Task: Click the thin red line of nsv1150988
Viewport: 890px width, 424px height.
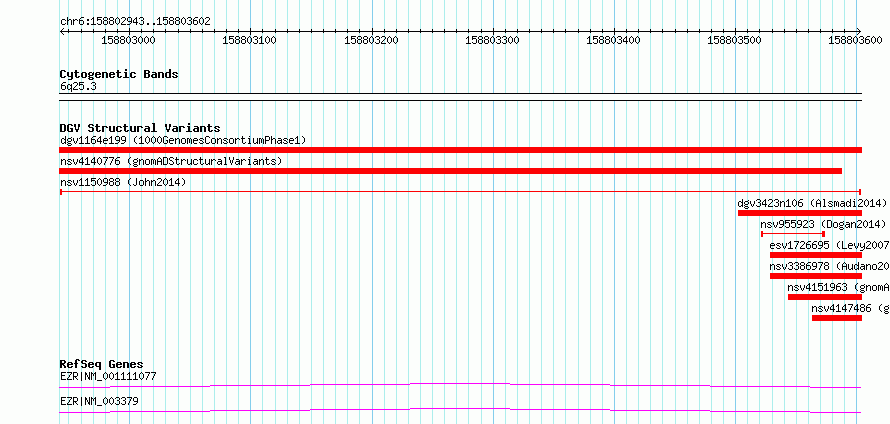Action: click(461, 192)
